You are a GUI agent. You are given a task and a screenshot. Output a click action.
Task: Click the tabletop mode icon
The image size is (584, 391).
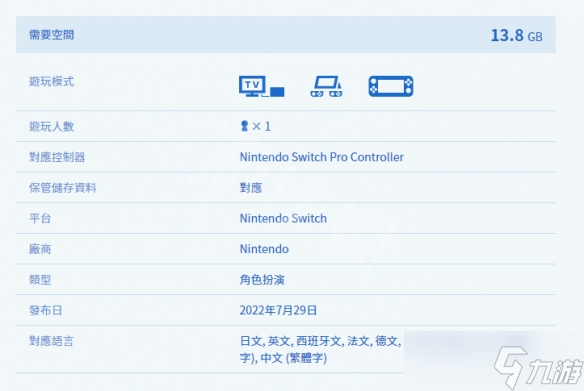coord(326,86)
